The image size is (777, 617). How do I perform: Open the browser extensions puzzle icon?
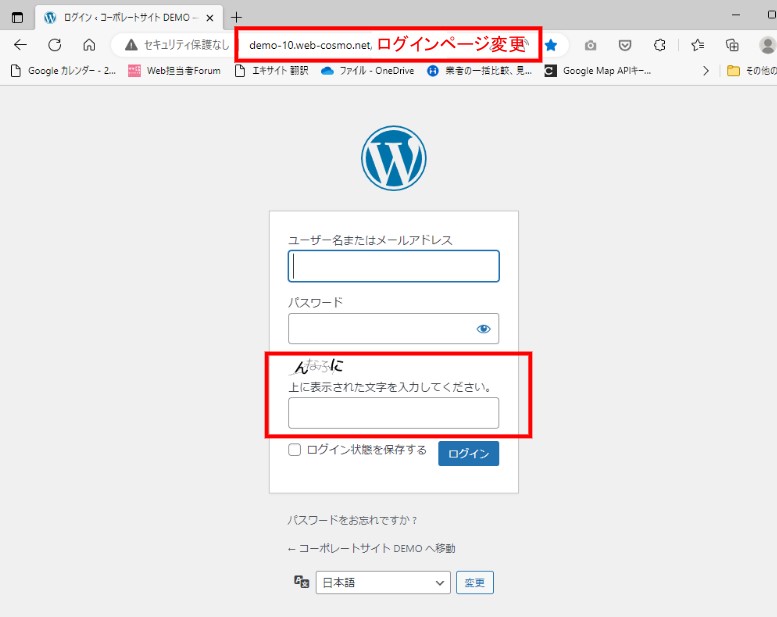659,45
